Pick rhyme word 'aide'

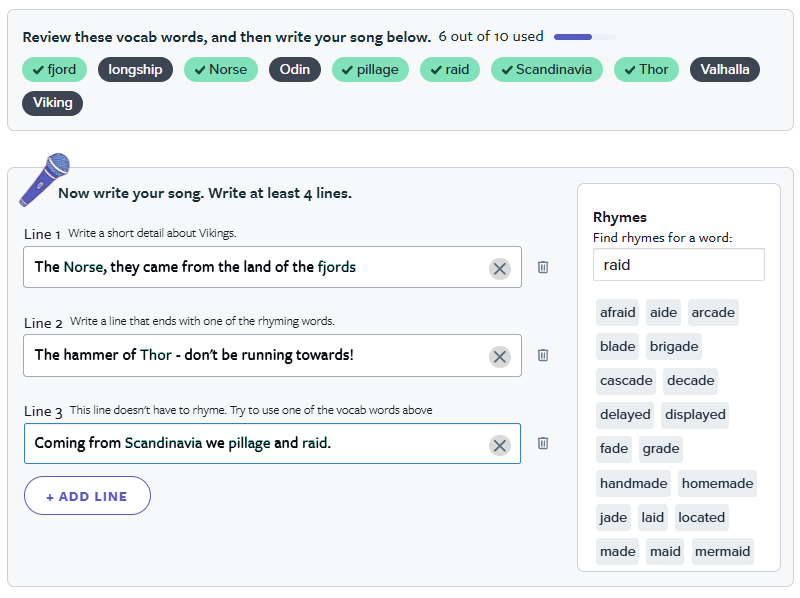(x=663, y=312)
